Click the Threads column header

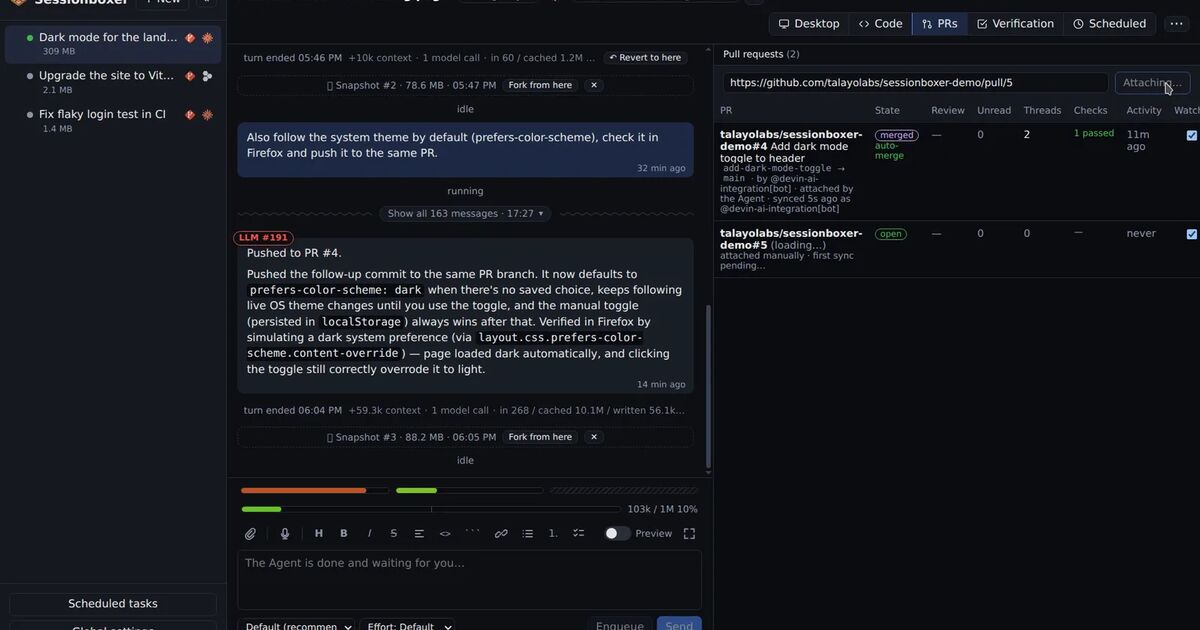click(x=1042, y=111)
